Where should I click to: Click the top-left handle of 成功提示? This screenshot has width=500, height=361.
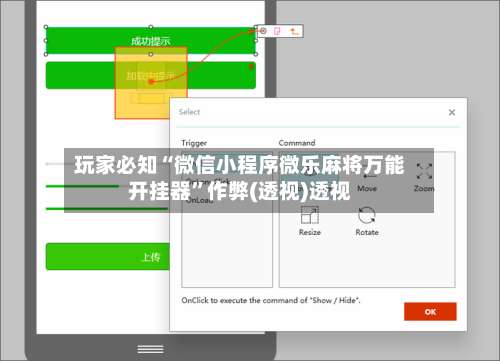(46, 27)
